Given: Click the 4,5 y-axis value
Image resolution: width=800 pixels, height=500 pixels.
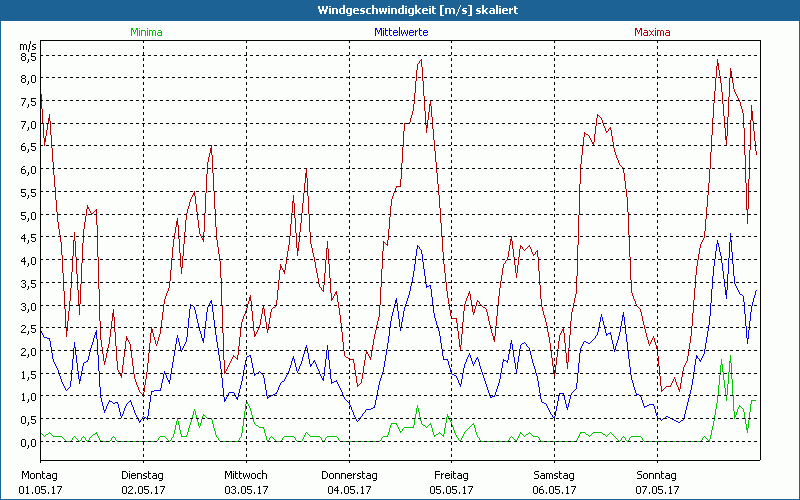Looking at the screenshot, I should (28, 238).
